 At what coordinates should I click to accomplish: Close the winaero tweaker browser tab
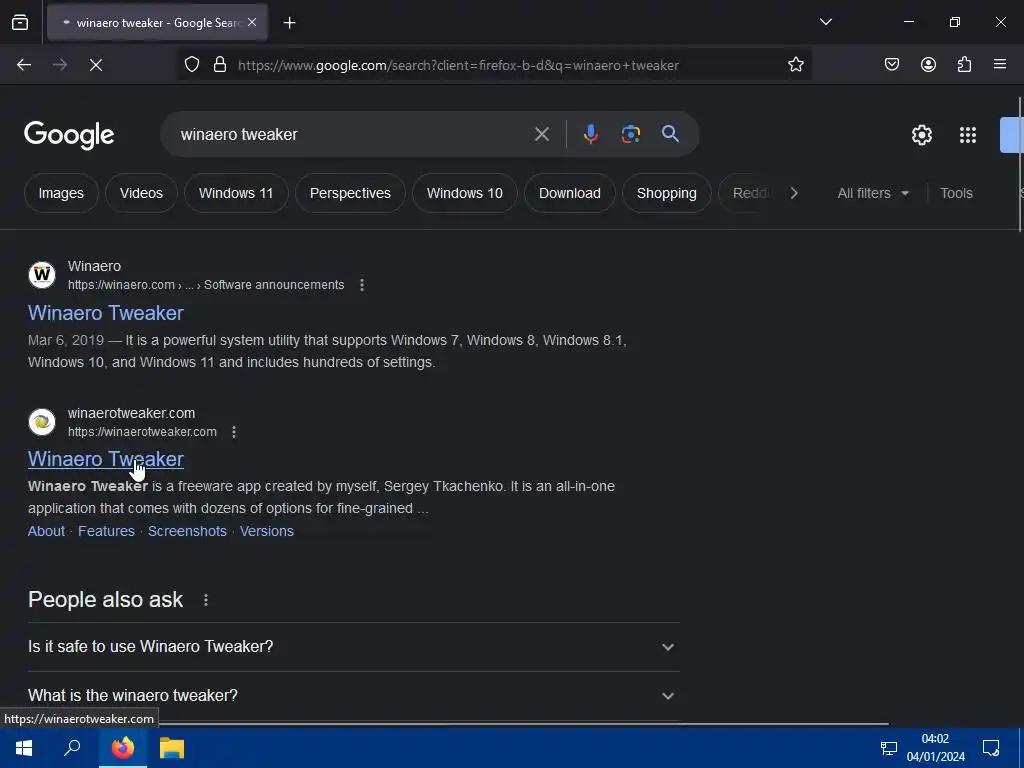[x=252, y=22]
